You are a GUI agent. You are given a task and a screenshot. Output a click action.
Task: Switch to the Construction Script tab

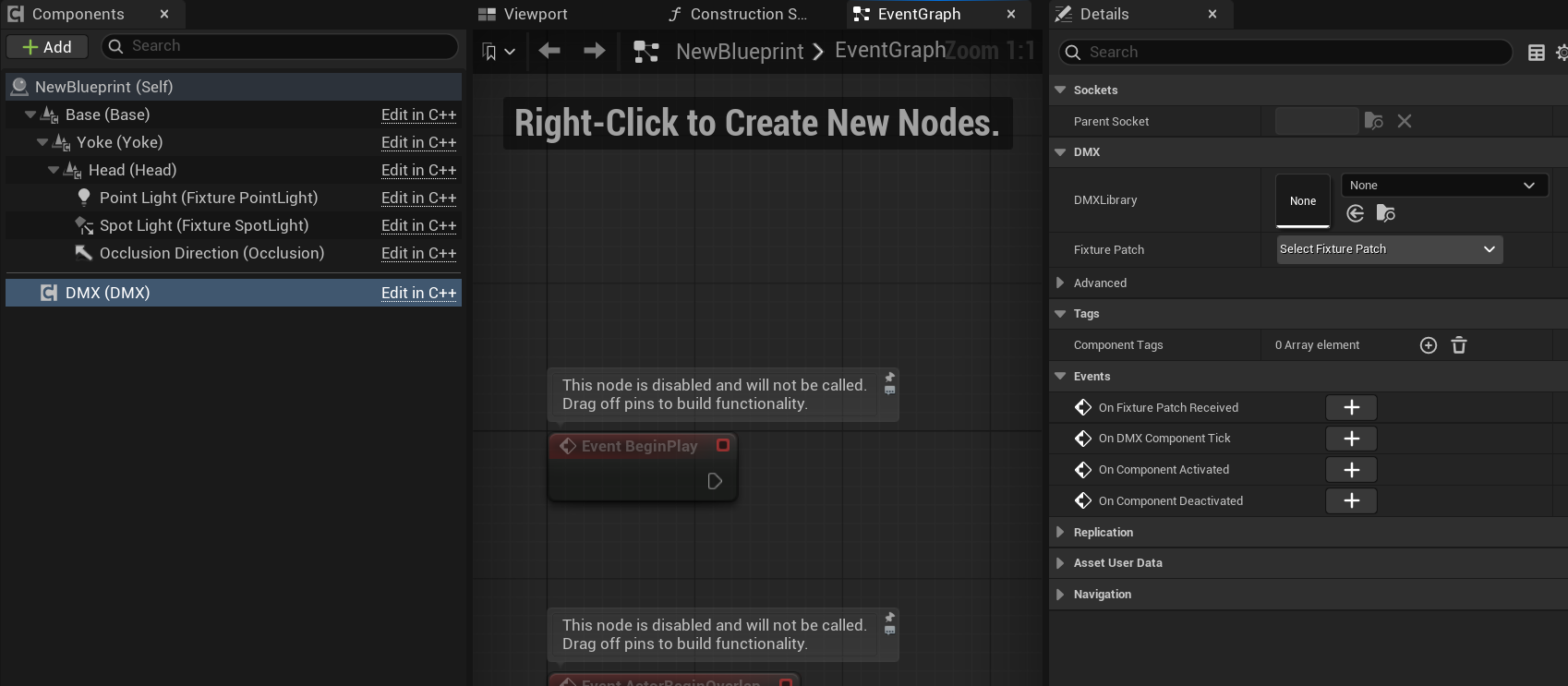(739, 14)
